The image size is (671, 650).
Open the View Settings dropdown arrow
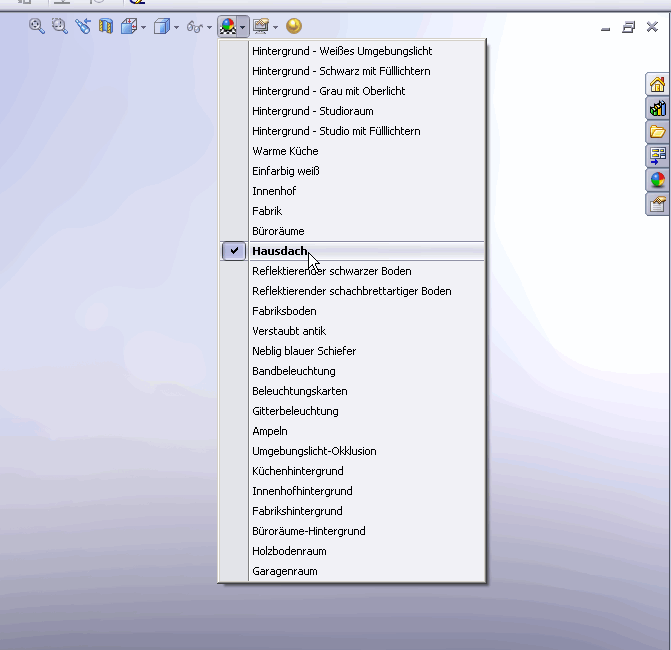click(x=275, y=27)
